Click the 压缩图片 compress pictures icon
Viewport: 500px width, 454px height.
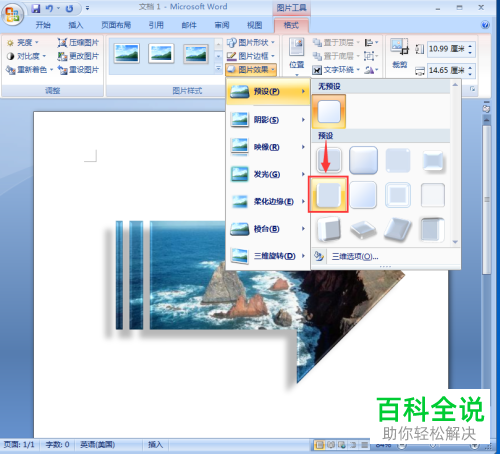point(62,43)
